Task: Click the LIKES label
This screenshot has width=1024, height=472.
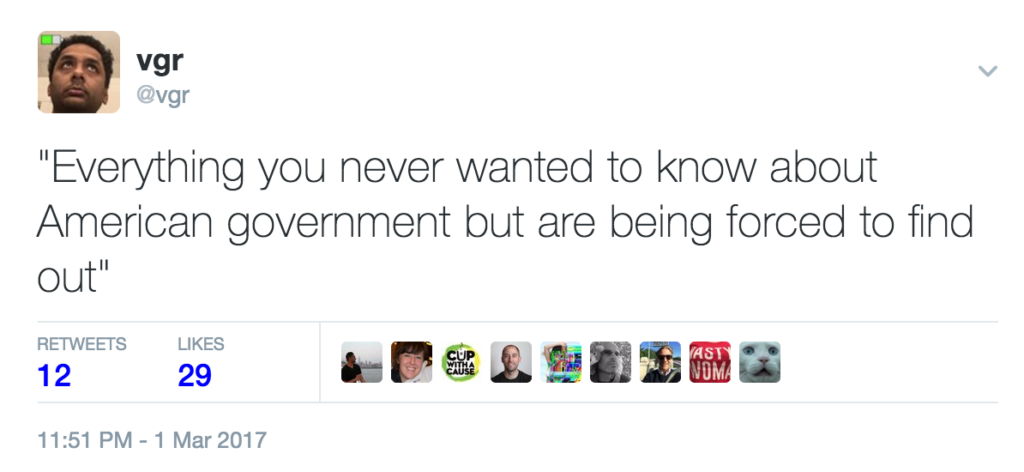Action: 200,344
